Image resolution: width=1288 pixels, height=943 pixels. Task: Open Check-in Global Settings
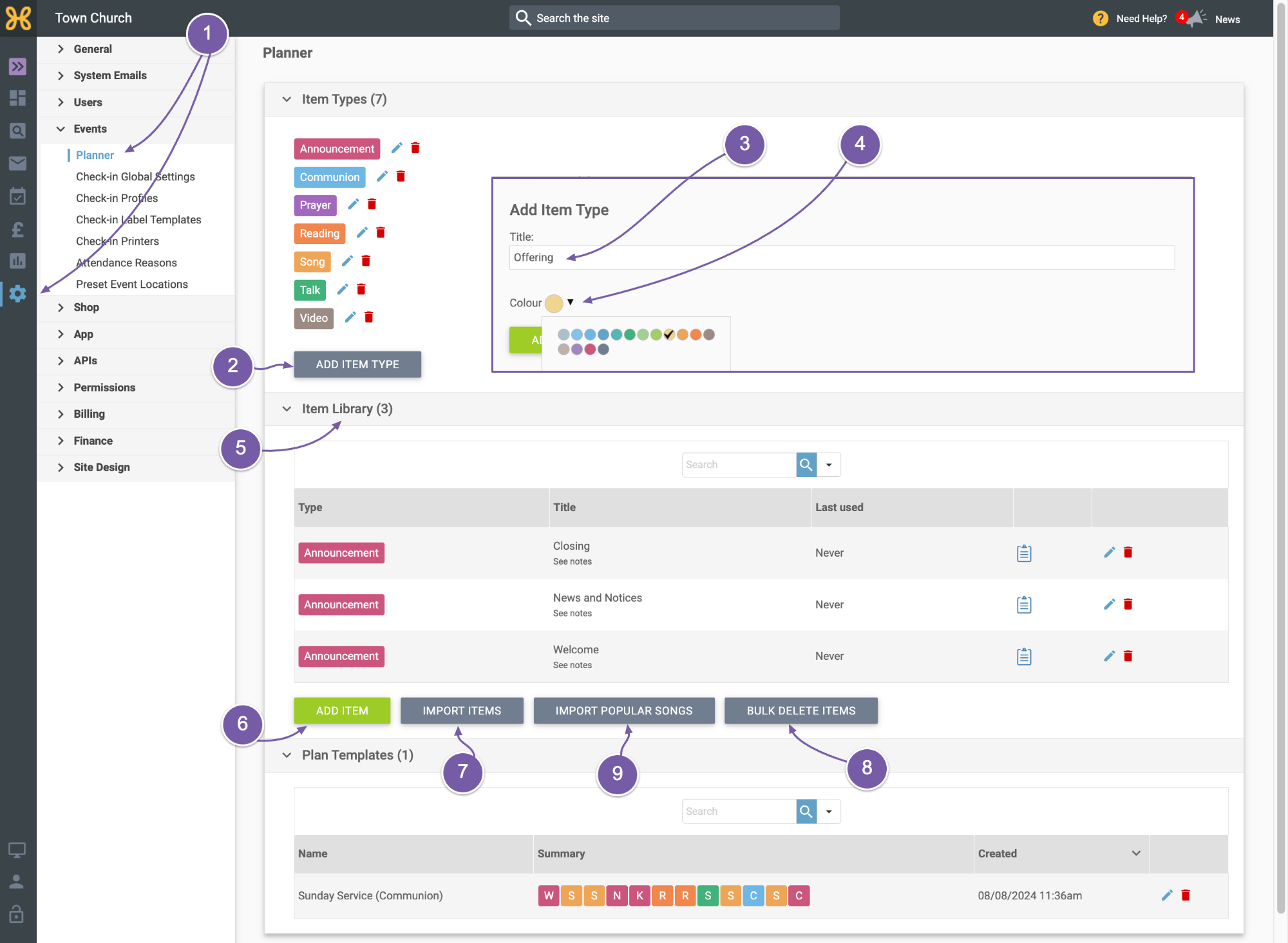point(135,176)
